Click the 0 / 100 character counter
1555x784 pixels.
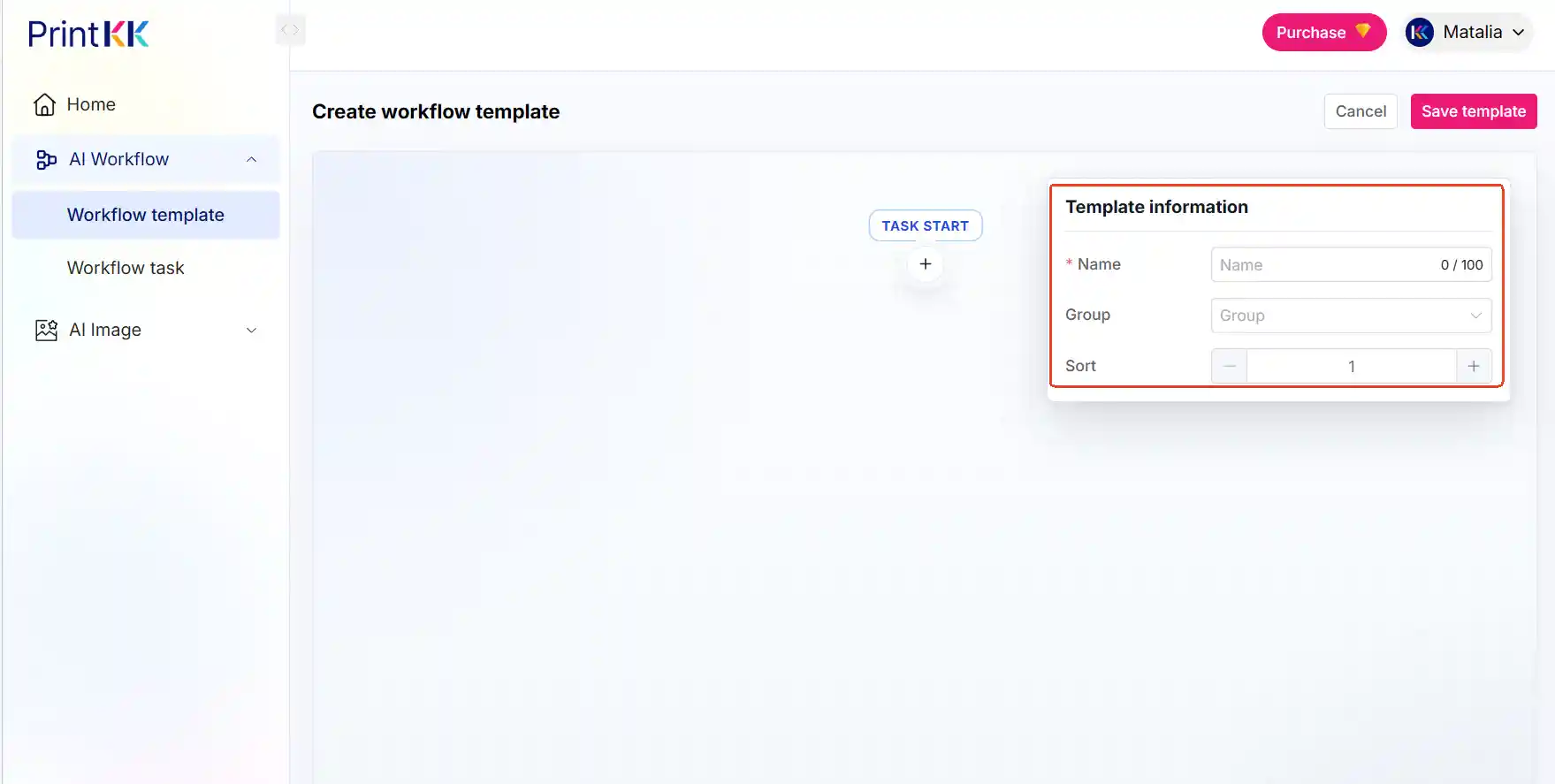(x=1461, y=264)
